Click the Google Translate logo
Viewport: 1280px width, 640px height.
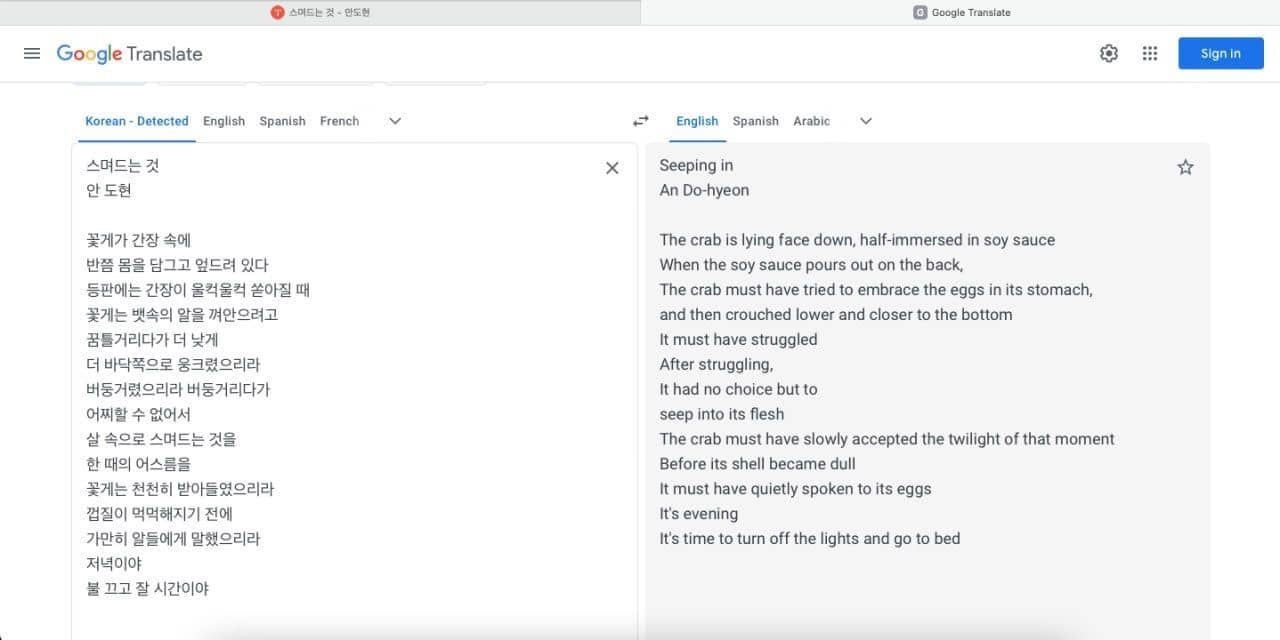129,54
